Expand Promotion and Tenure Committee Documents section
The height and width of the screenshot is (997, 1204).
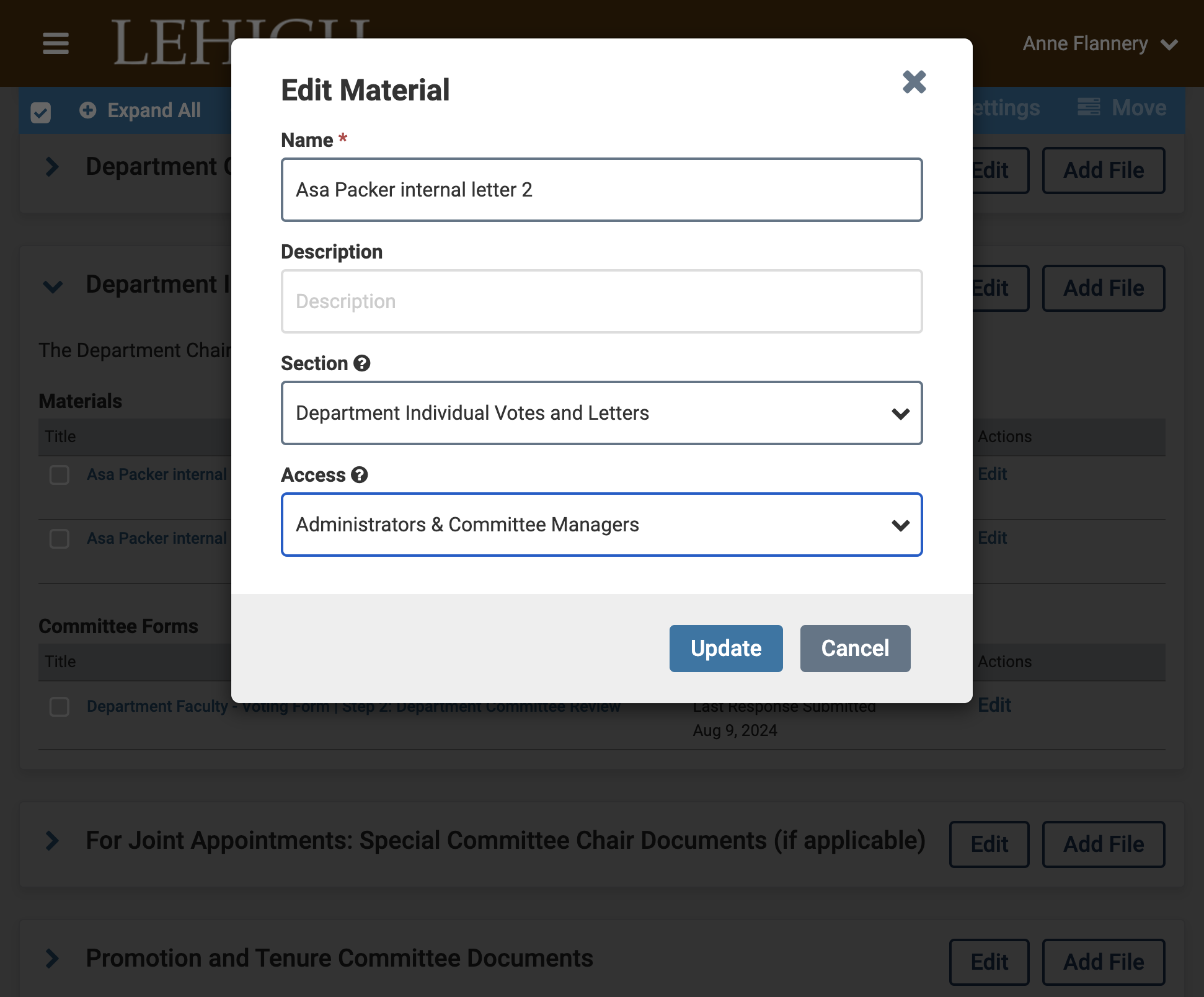point(53,959)
